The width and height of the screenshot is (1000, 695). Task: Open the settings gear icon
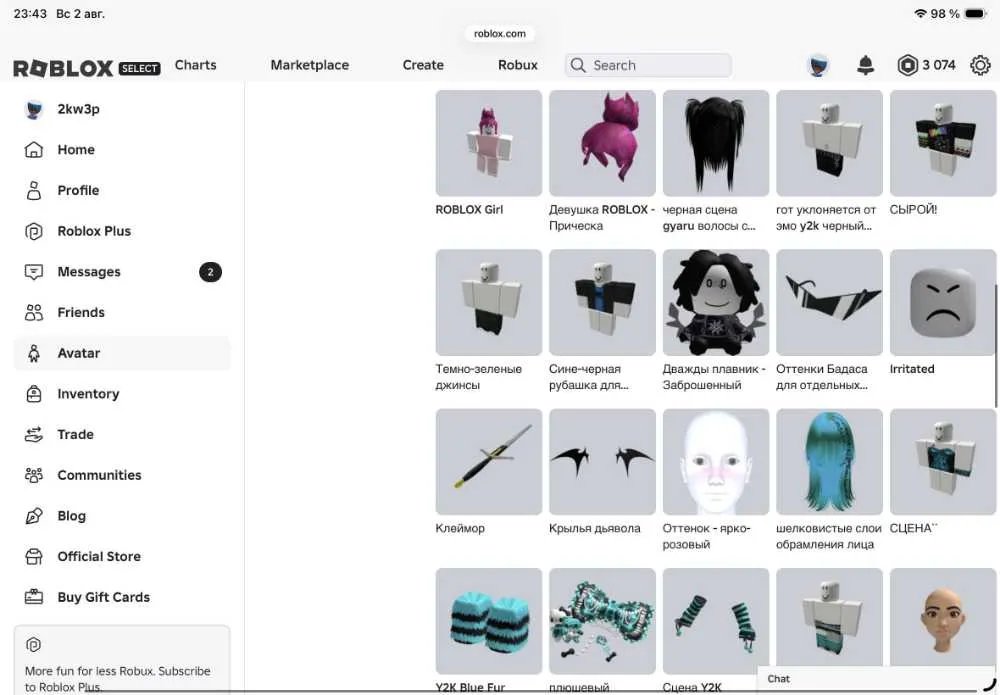pos(980,65)
